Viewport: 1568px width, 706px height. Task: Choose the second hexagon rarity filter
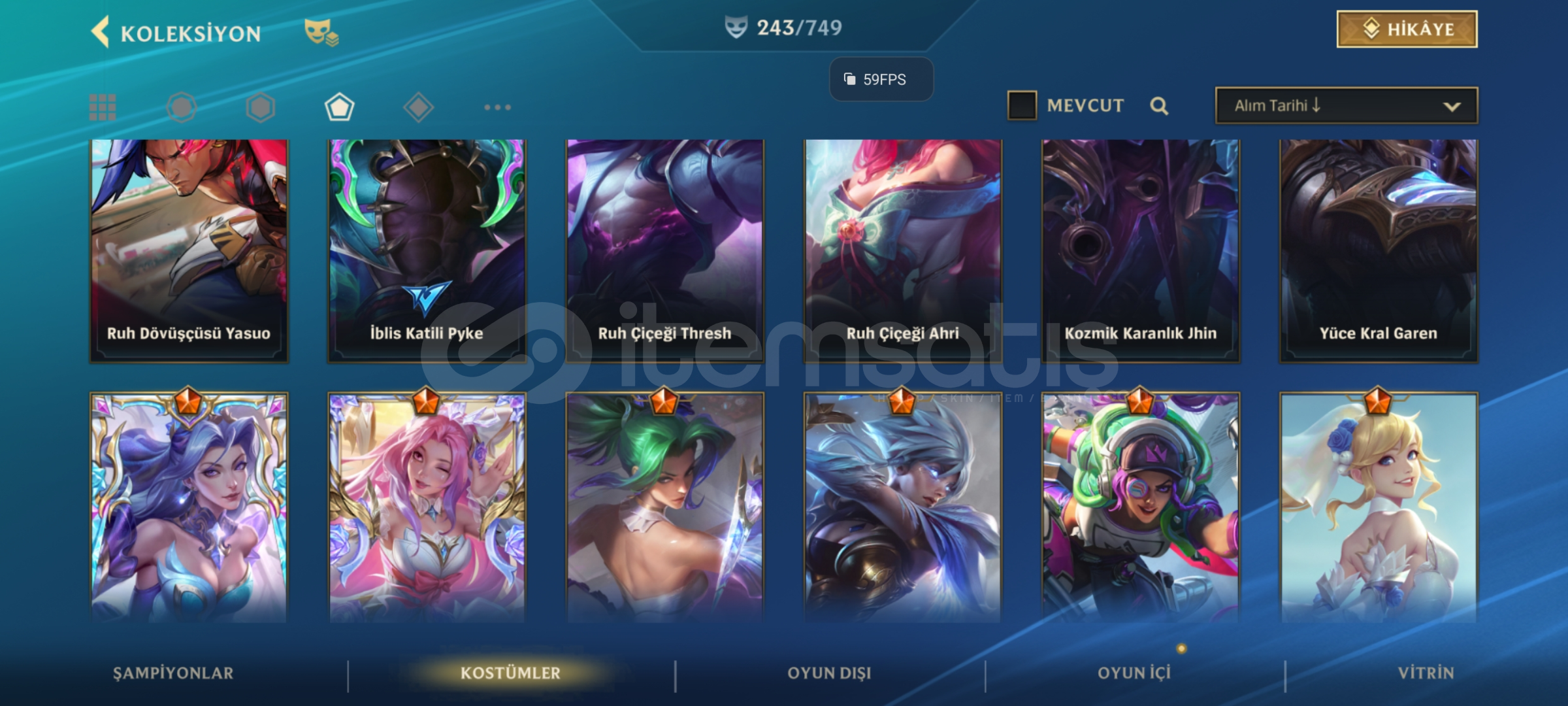click(x=261, y=107)
